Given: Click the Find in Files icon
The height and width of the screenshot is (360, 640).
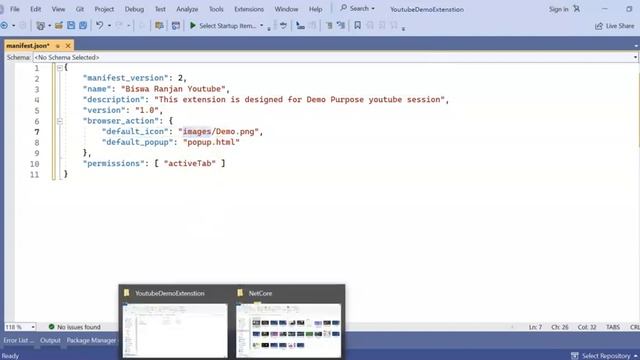Looking at the screenshot, I should click(159, 26).
